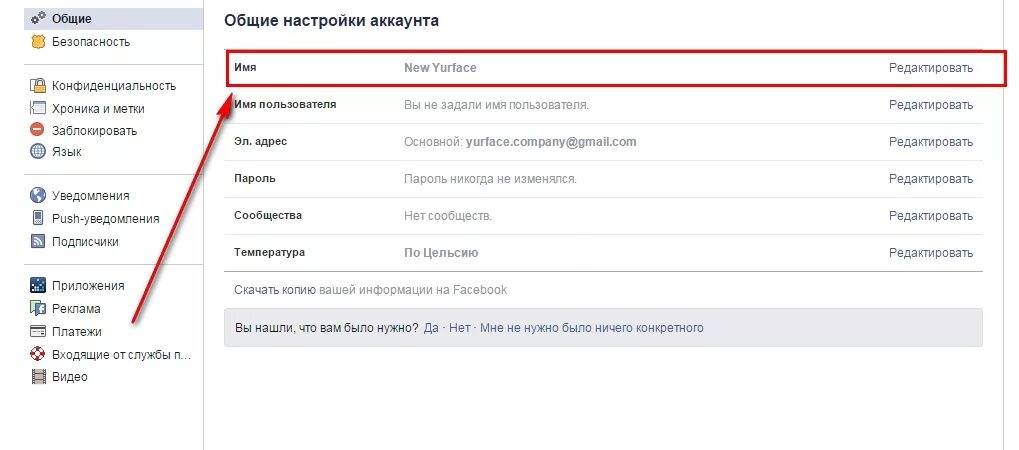This screenshot has height=450, width=1019.
Task: Edit the Имя row via Редактировать
Action: (931, 68)
